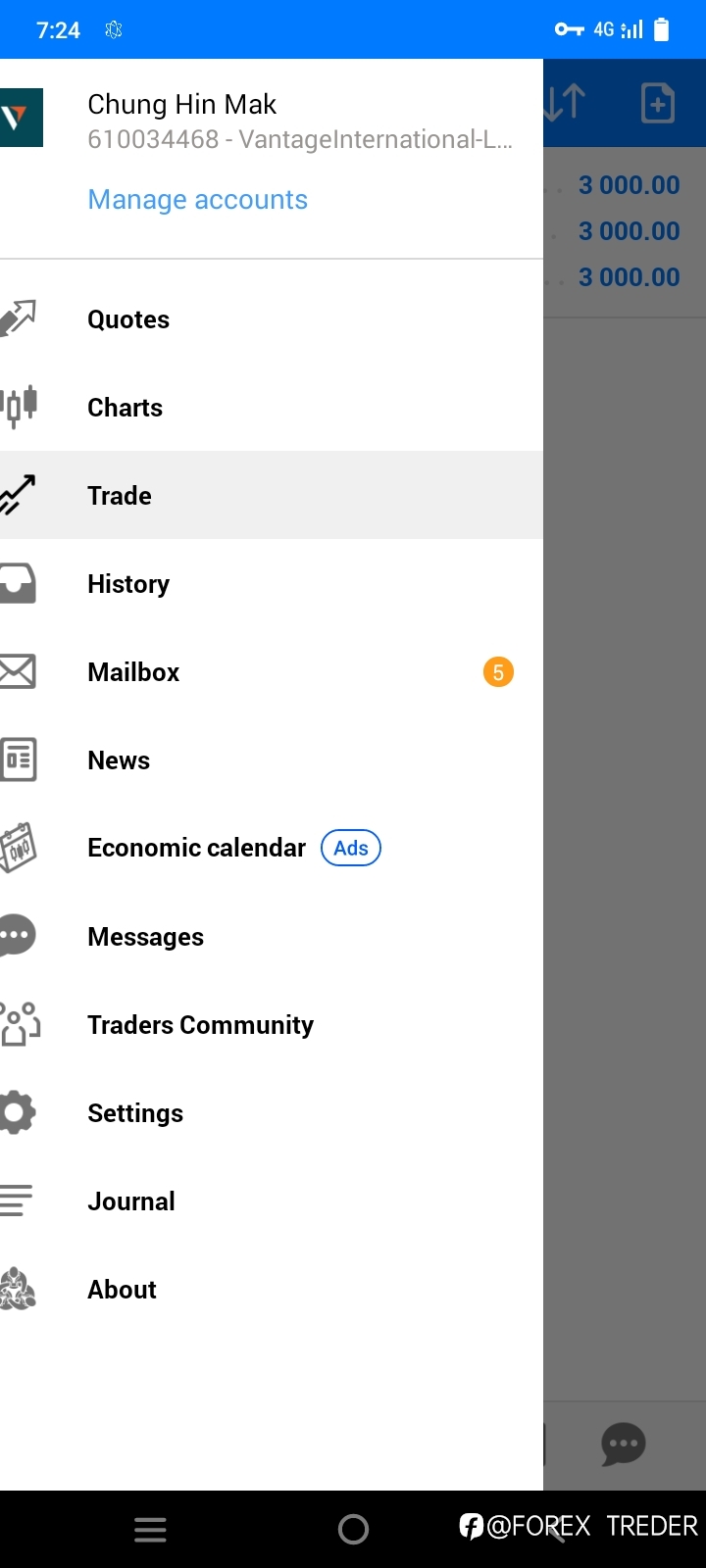Tap the Traders Community people icon

20,1024
